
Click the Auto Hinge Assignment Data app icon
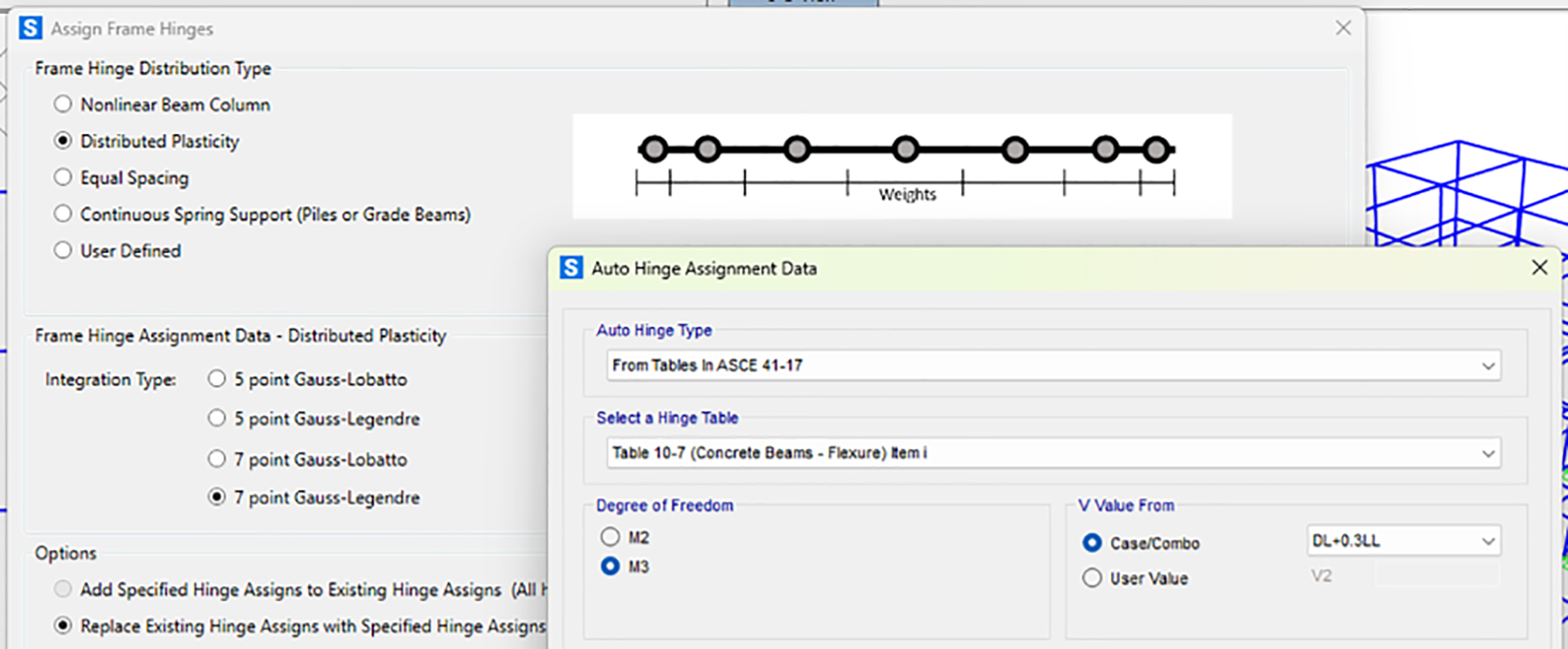pos(571,268)
